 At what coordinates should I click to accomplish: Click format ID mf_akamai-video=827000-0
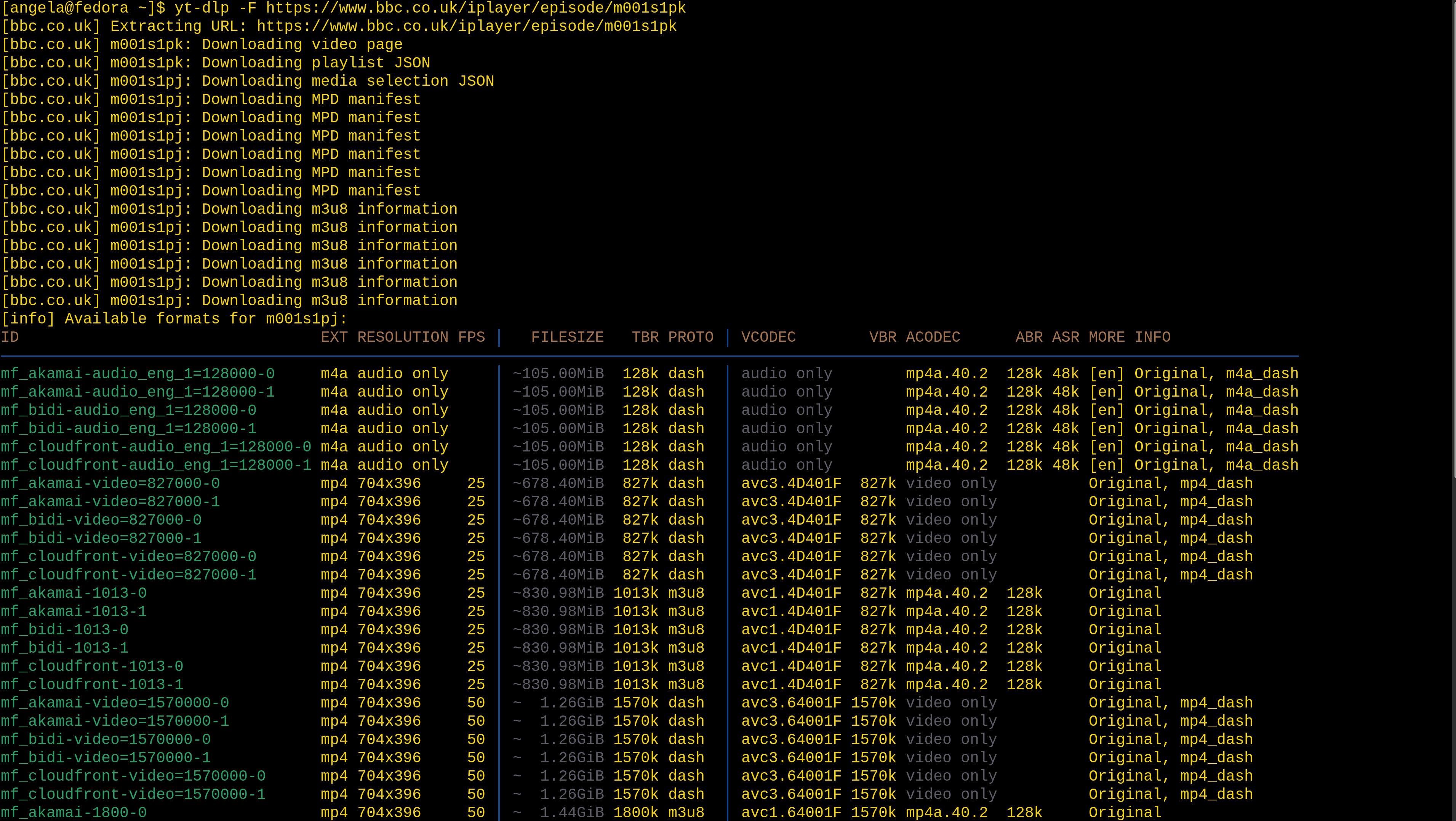110,483
